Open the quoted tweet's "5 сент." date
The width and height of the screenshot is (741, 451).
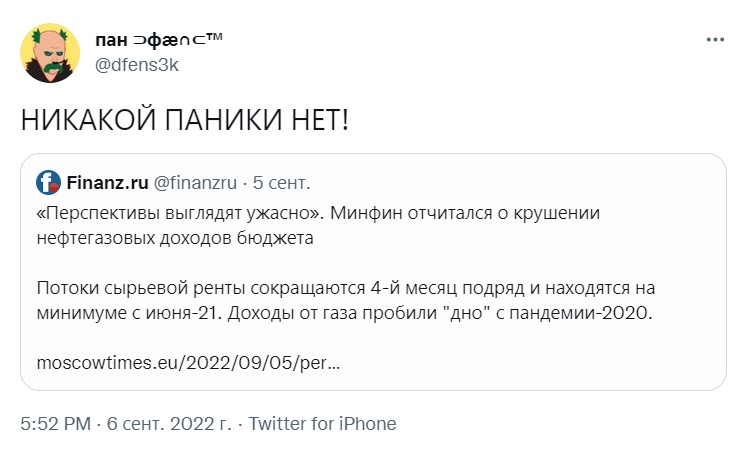click(x=281, y=183)
